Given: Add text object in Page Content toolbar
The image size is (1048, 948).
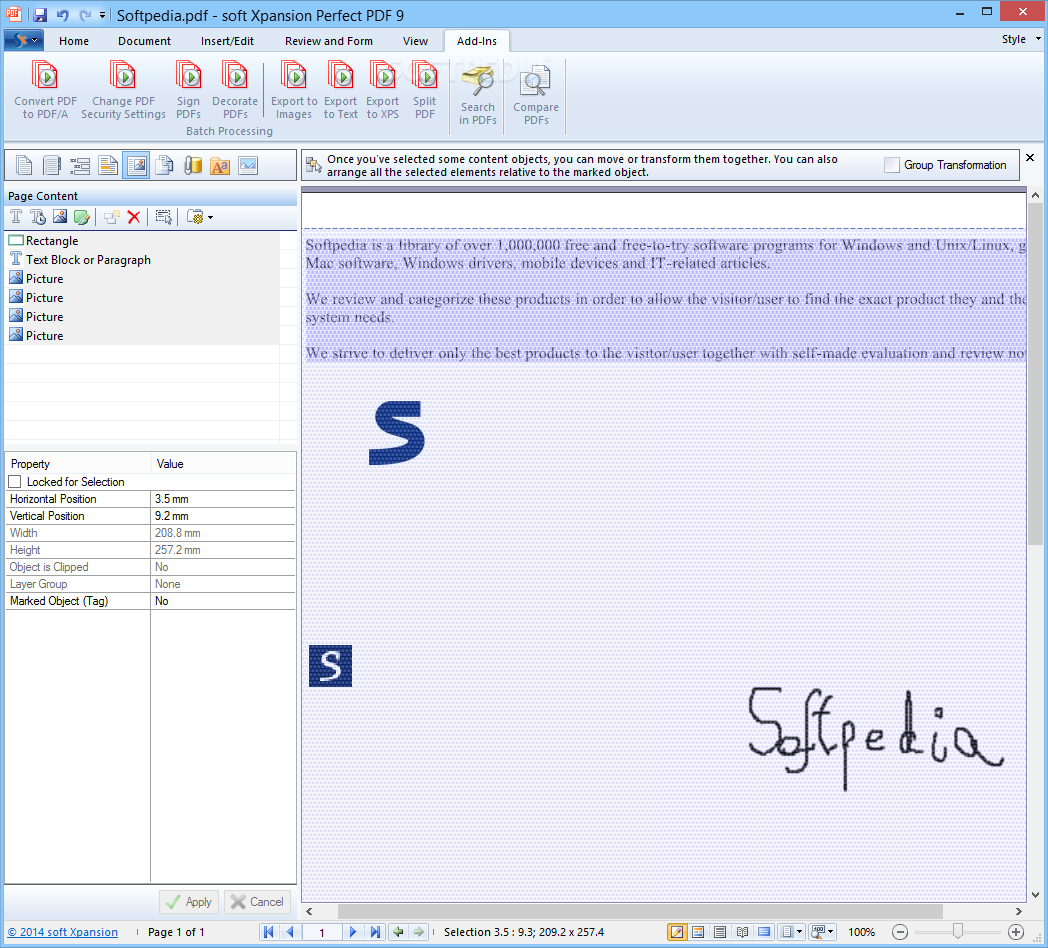Looking at the screenshot, I should point(16,217).
